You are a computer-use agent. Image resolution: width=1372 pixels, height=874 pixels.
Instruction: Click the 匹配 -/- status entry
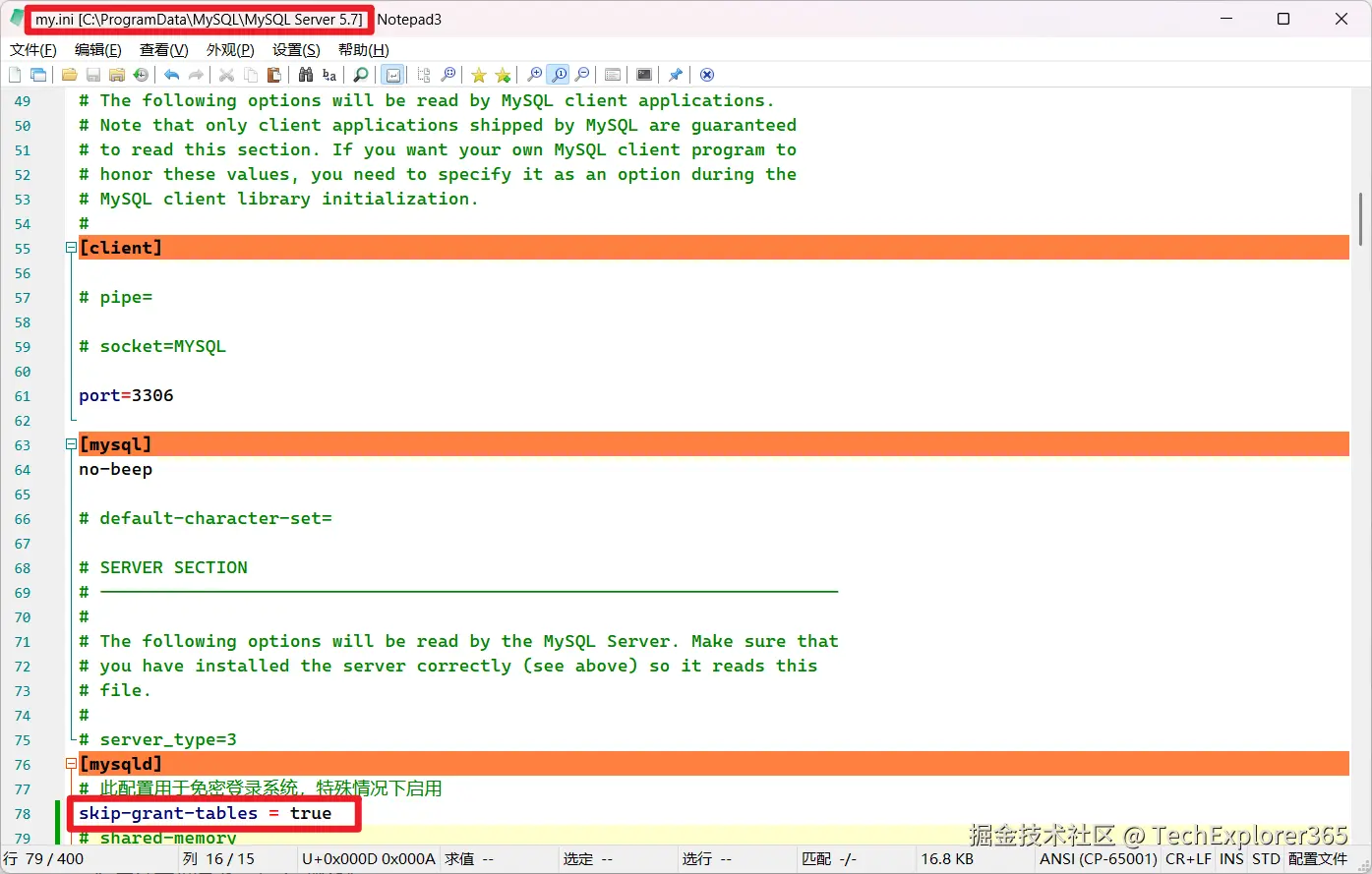point(829,859)
